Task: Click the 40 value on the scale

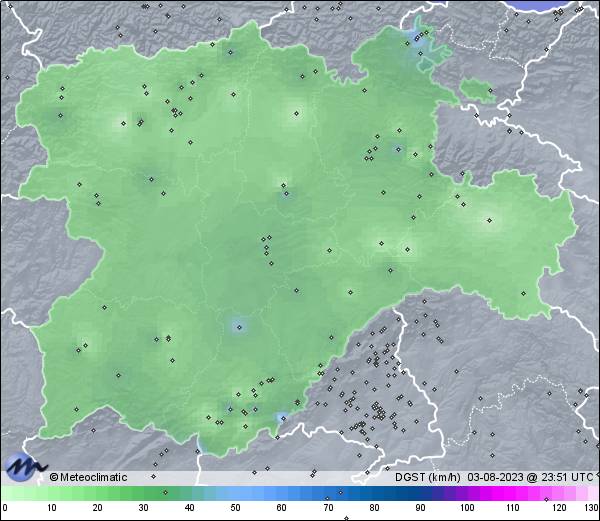Action: pos(189,508)
